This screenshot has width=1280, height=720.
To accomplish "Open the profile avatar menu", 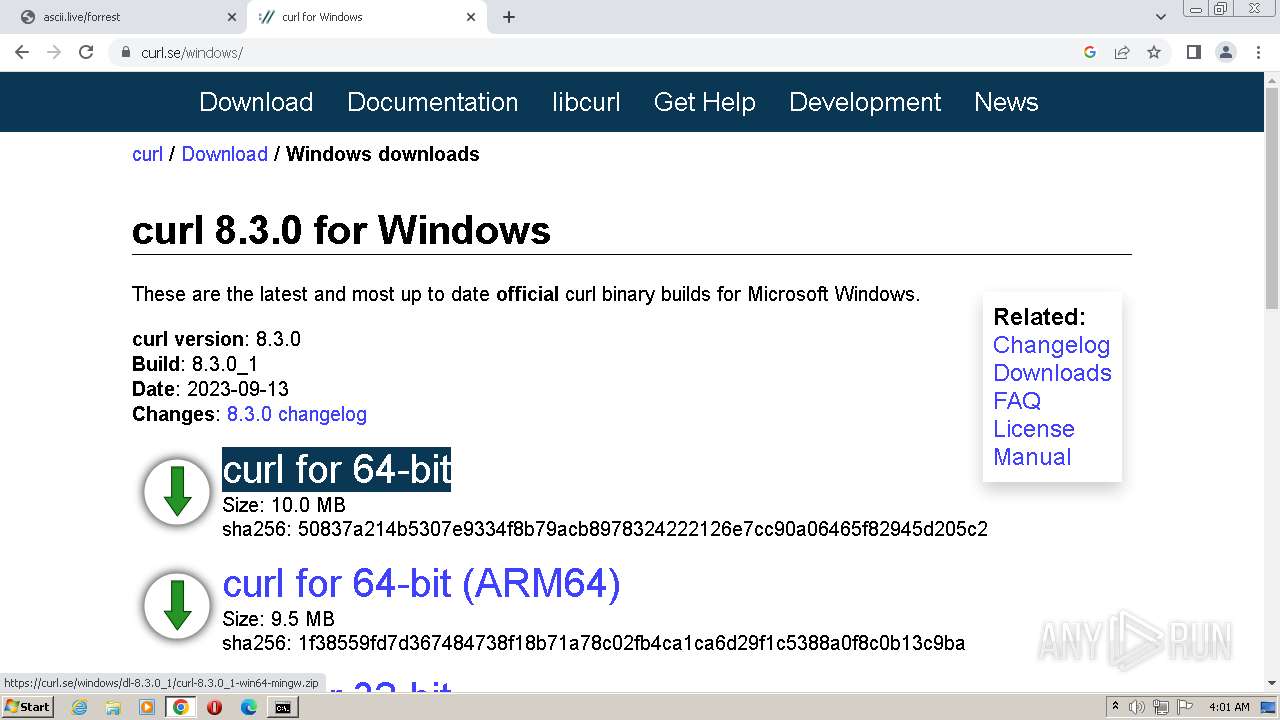I will [1225, 52].
